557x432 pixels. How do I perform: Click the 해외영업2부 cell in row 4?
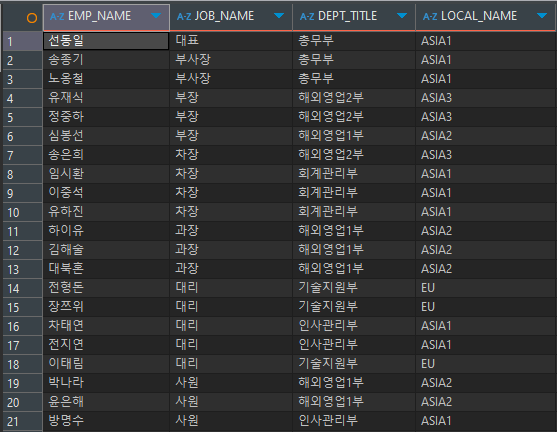[x=354, y=98]
